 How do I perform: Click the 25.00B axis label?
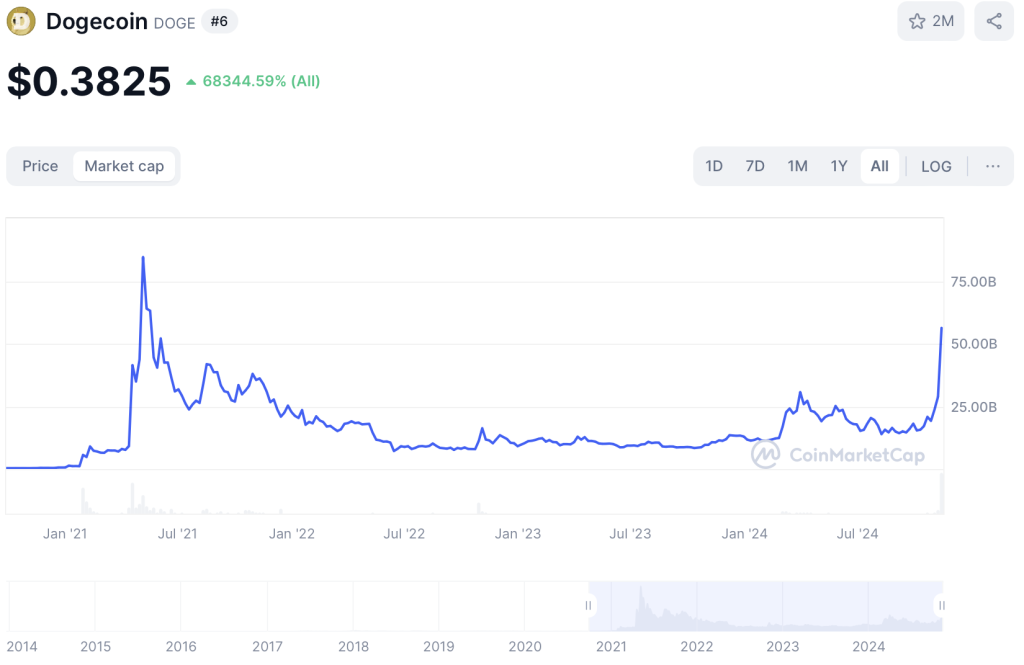pyautogui.click(x=974, y=408)
